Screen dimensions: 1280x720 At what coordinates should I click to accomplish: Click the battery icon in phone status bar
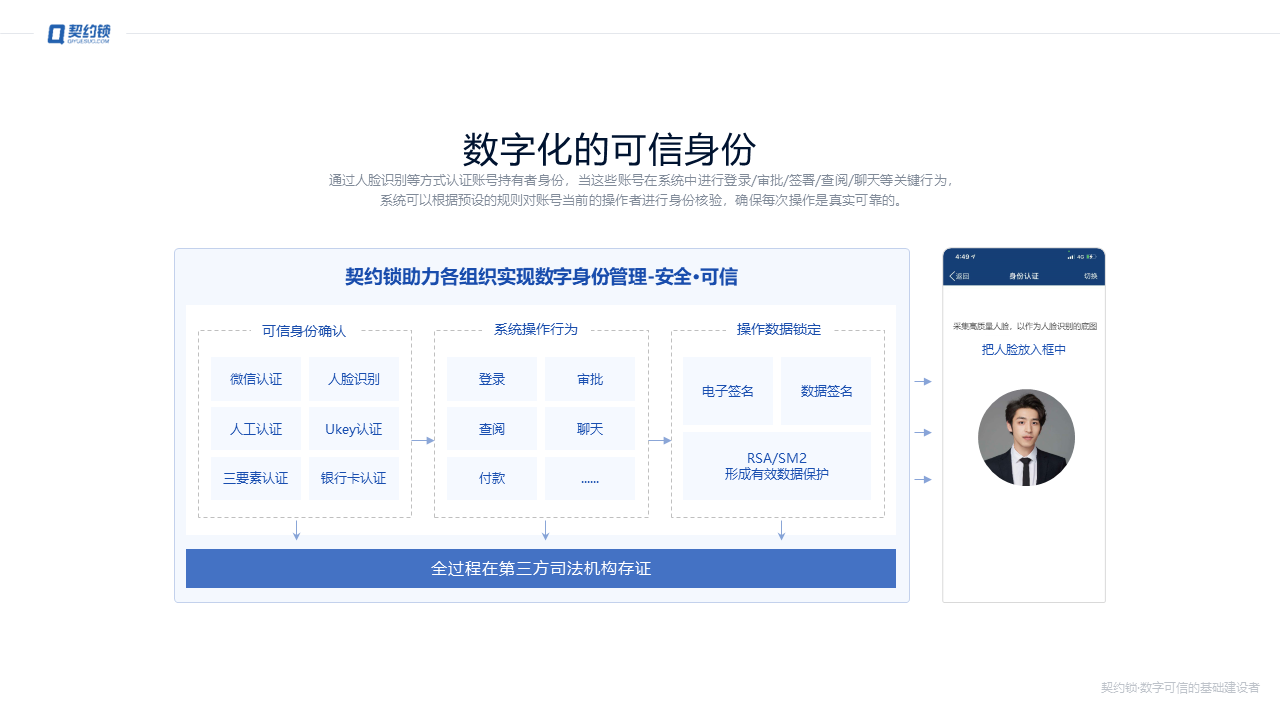(x=1091, y=257)
